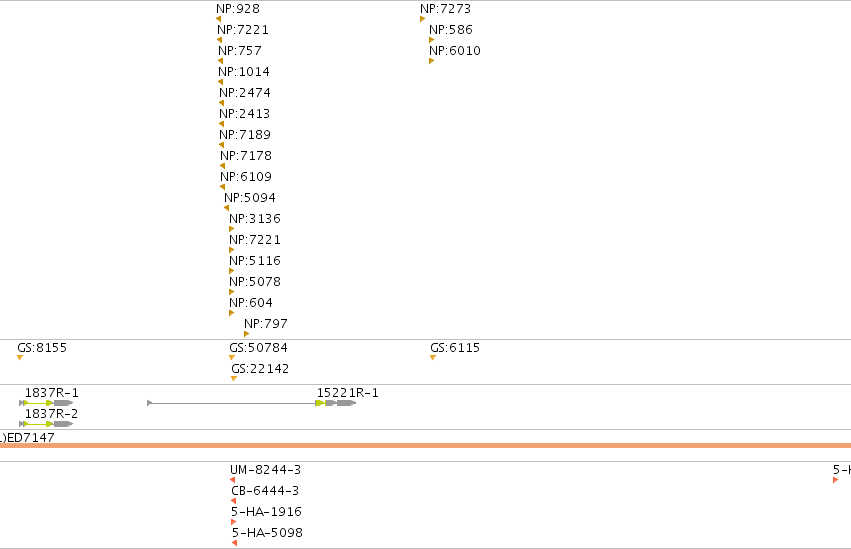The width and height of the screenshot is (851, 549).
Task: Click the NP:2474 label
Action: point(245,93)
